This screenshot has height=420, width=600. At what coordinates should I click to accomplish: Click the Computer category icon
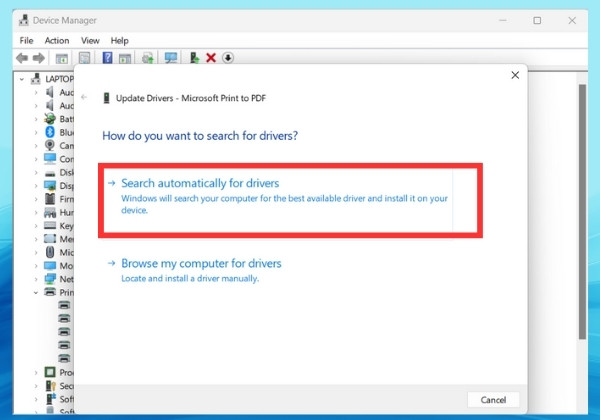(x=50, y=158)
